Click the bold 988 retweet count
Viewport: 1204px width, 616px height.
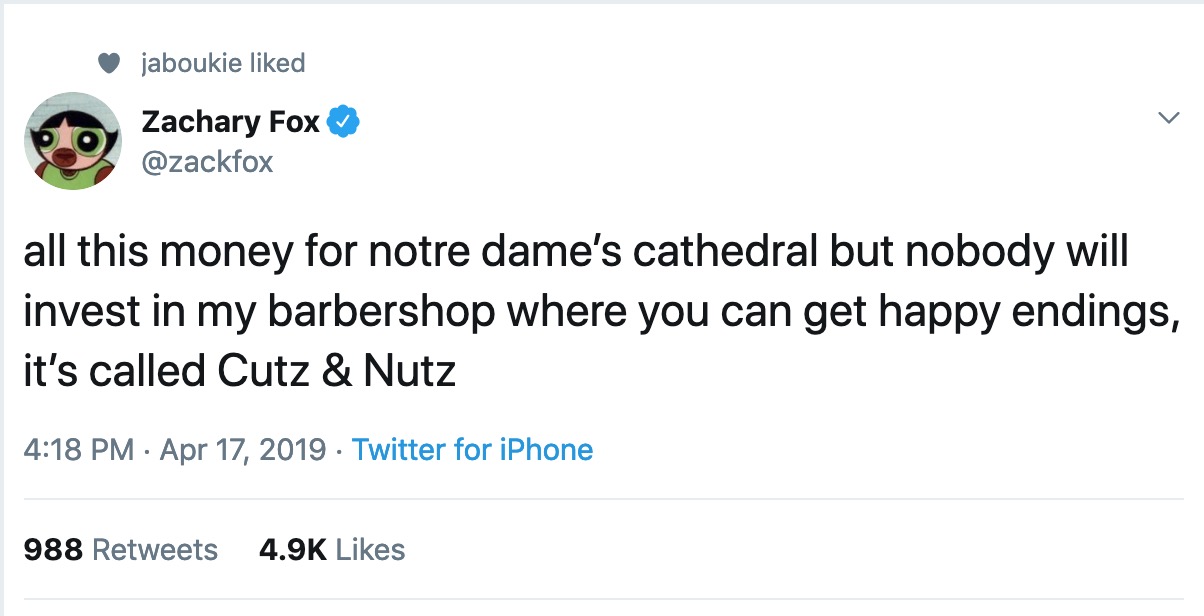(x=53, y=550)
